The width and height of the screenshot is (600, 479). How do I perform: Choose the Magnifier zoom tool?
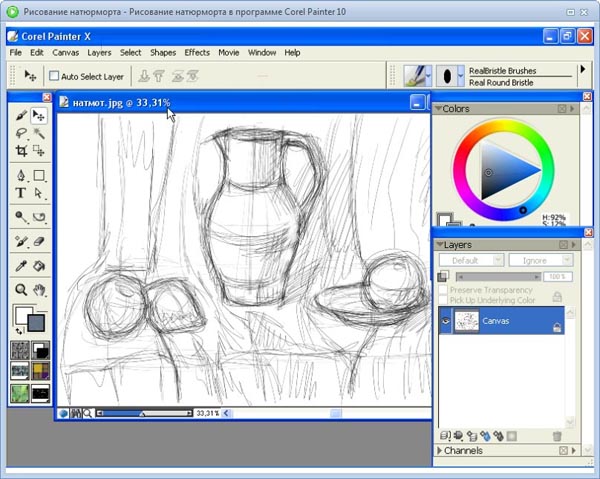21,290
